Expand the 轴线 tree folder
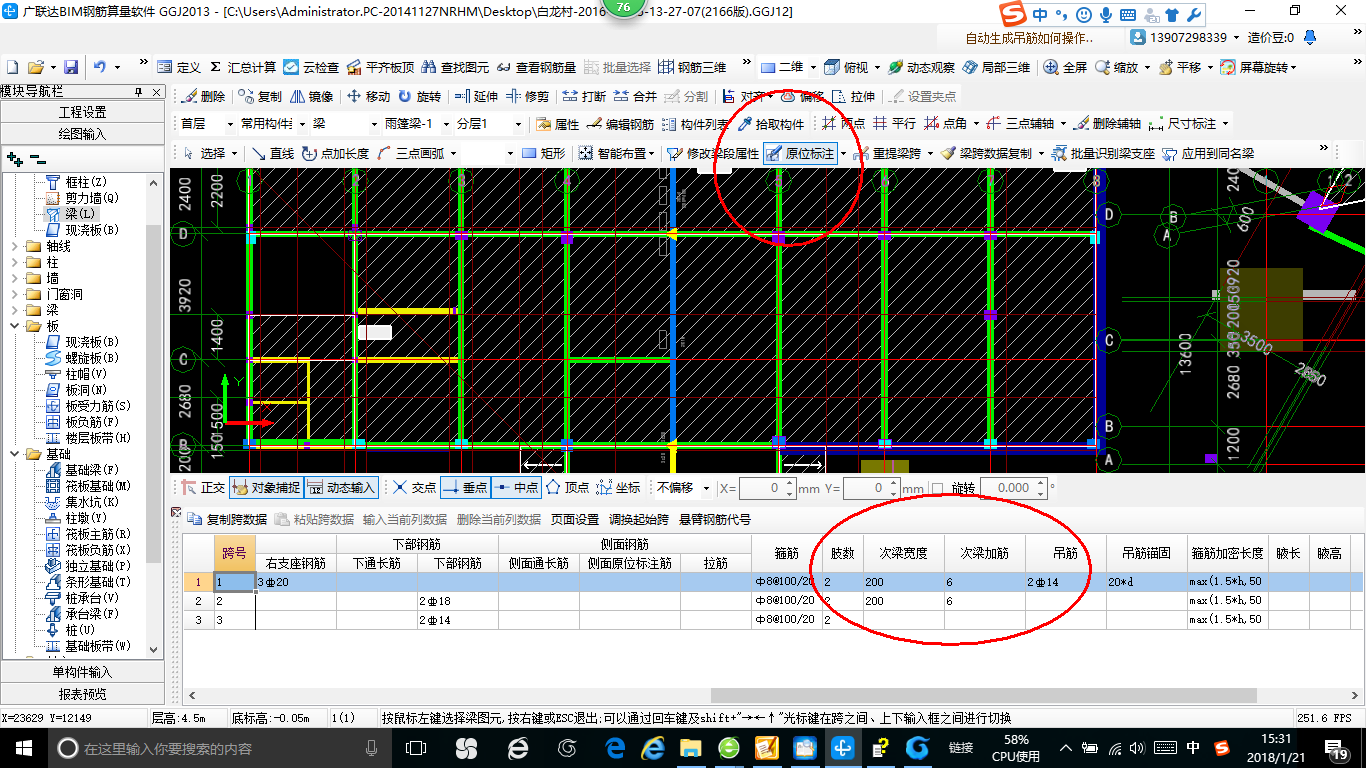The height and width of the screenshot is (768, 1366). coord(13,246)
